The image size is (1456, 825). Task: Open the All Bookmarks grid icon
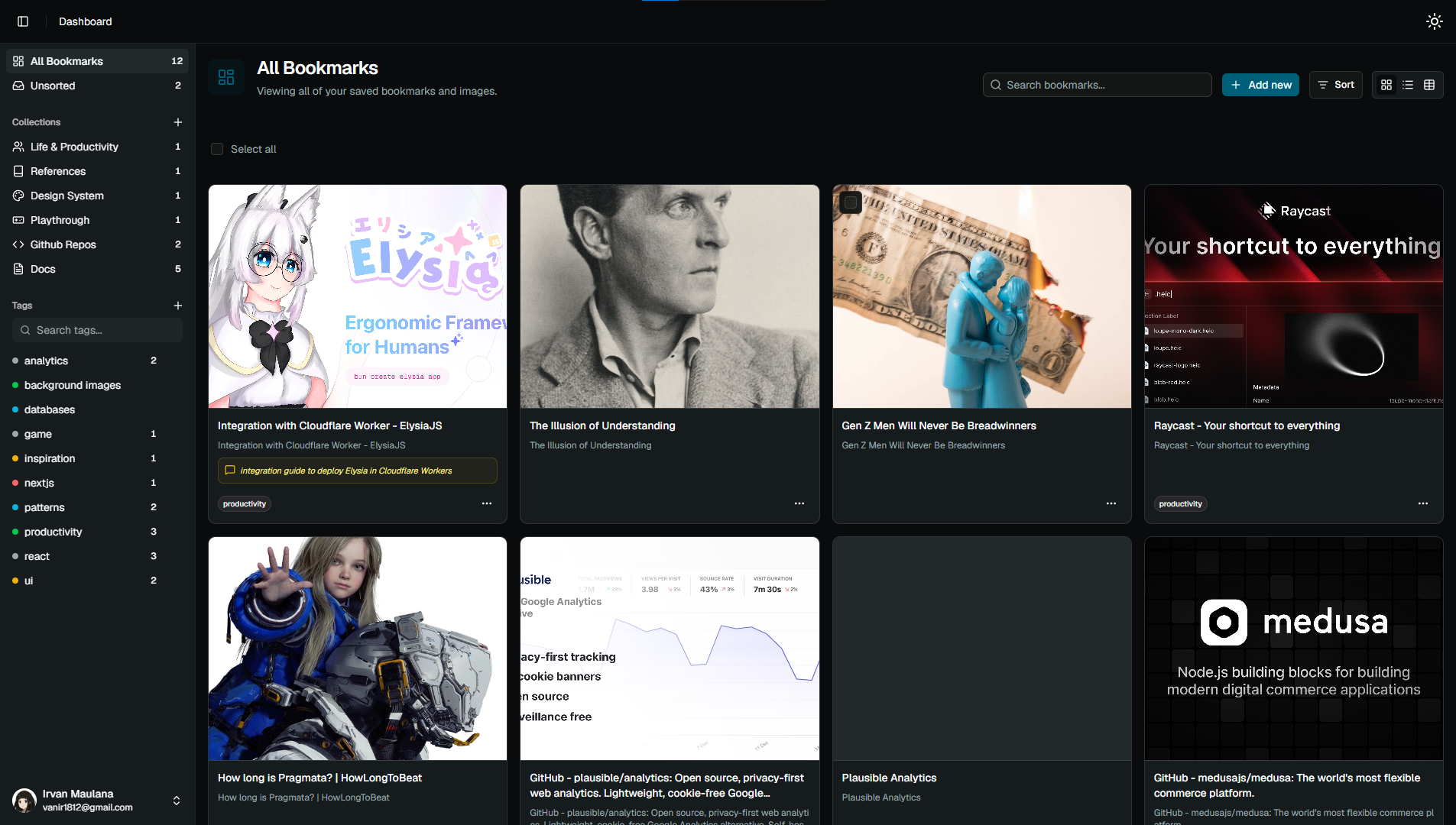coord(18,61)
